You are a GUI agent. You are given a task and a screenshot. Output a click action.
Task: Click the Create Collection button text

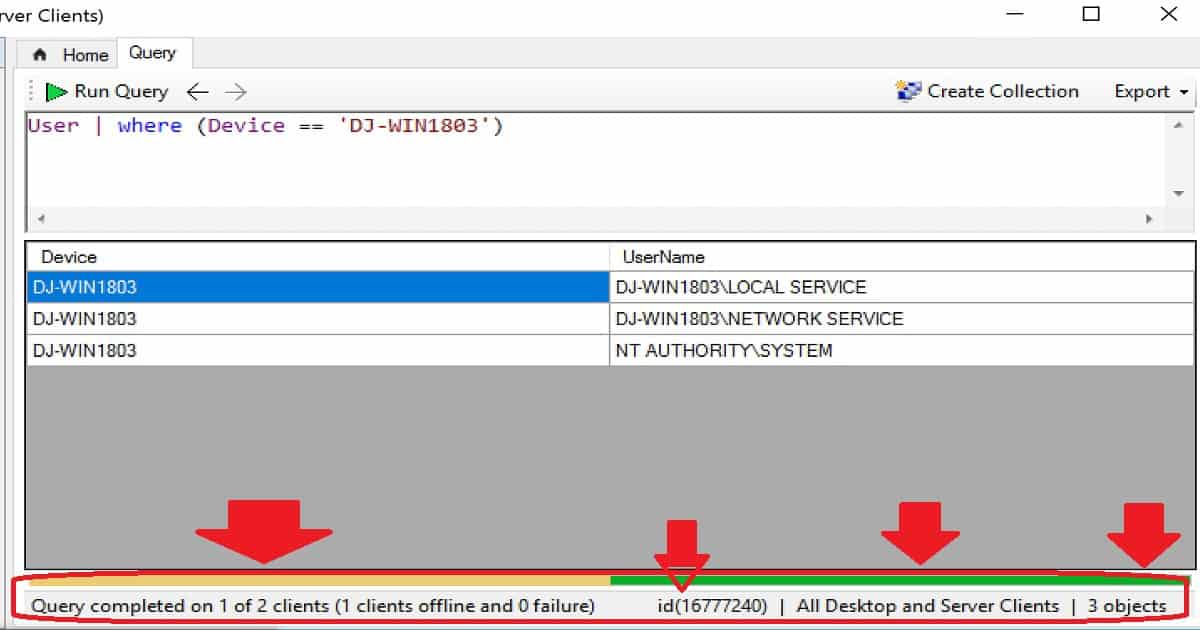tap(1003, 92)
